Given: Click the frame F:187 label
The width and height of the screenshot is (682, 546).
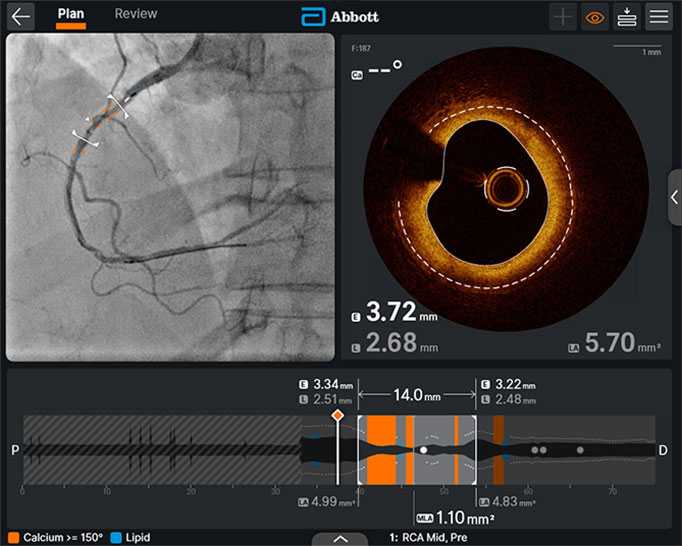Looking at the screenshot, I should tap(361, 49).
